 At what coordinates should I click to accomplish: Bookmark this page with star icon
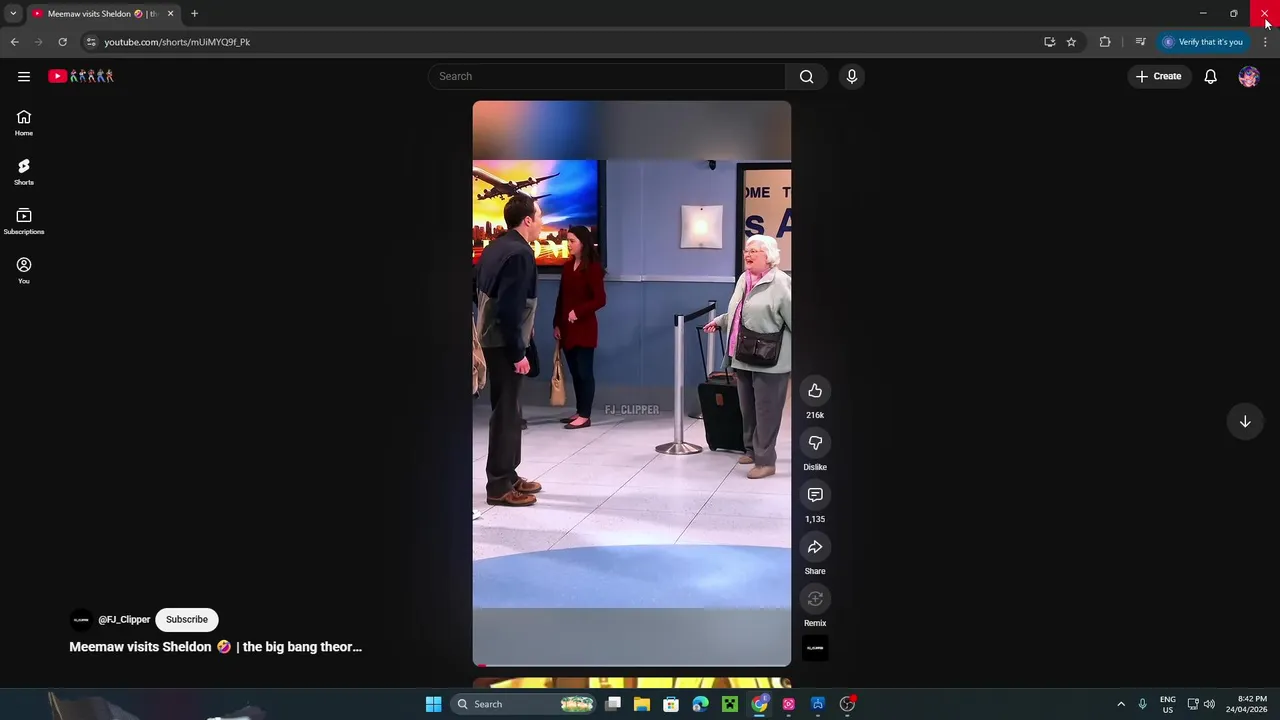pos(1071,42)
